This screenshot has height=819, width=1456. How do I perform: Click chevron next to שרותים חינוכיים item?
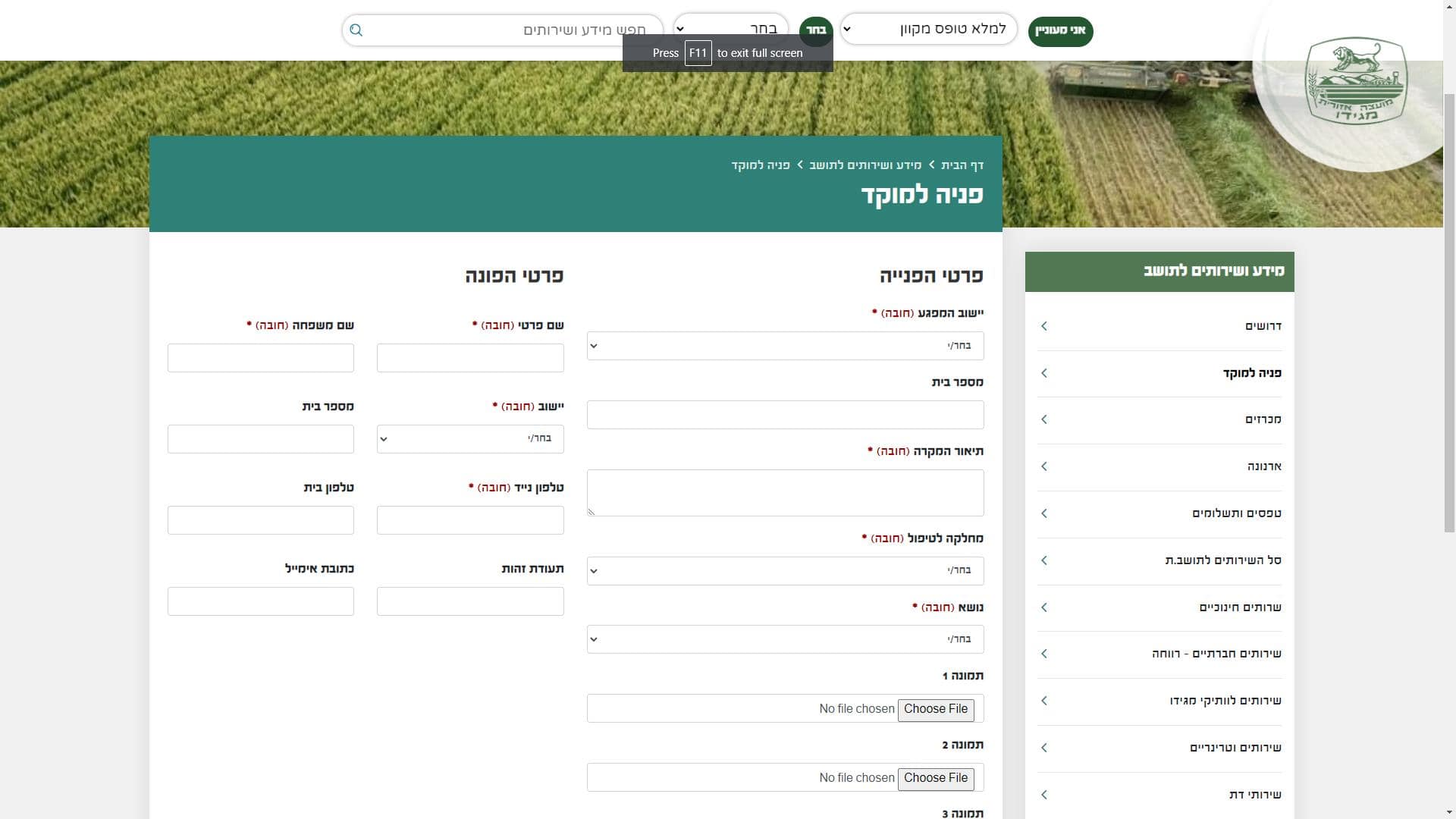pos(1044,607)
